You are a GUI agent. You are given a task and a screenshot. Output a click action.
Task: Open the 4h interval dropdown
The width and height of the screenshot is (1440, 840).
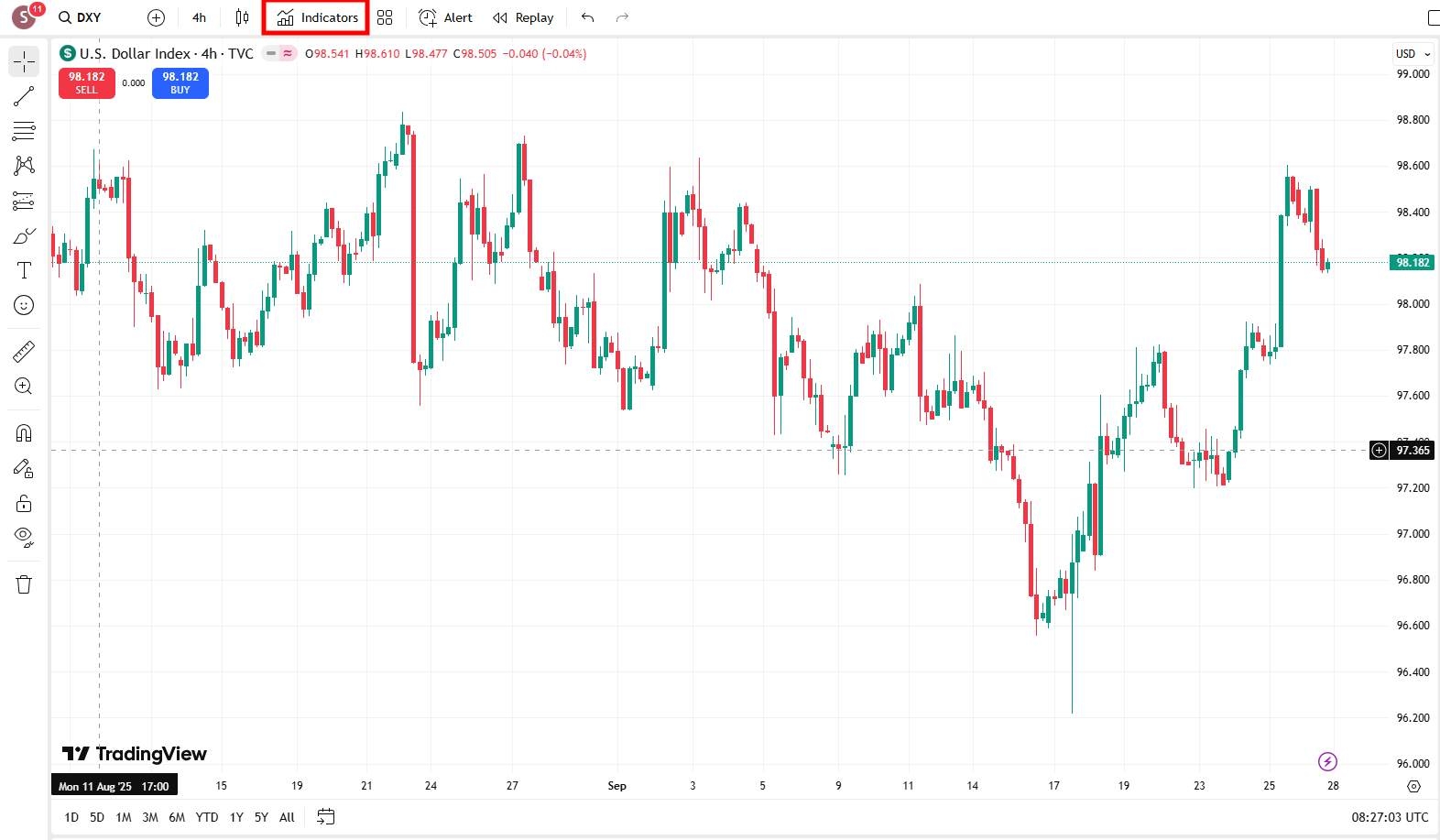tap(199, 17)
